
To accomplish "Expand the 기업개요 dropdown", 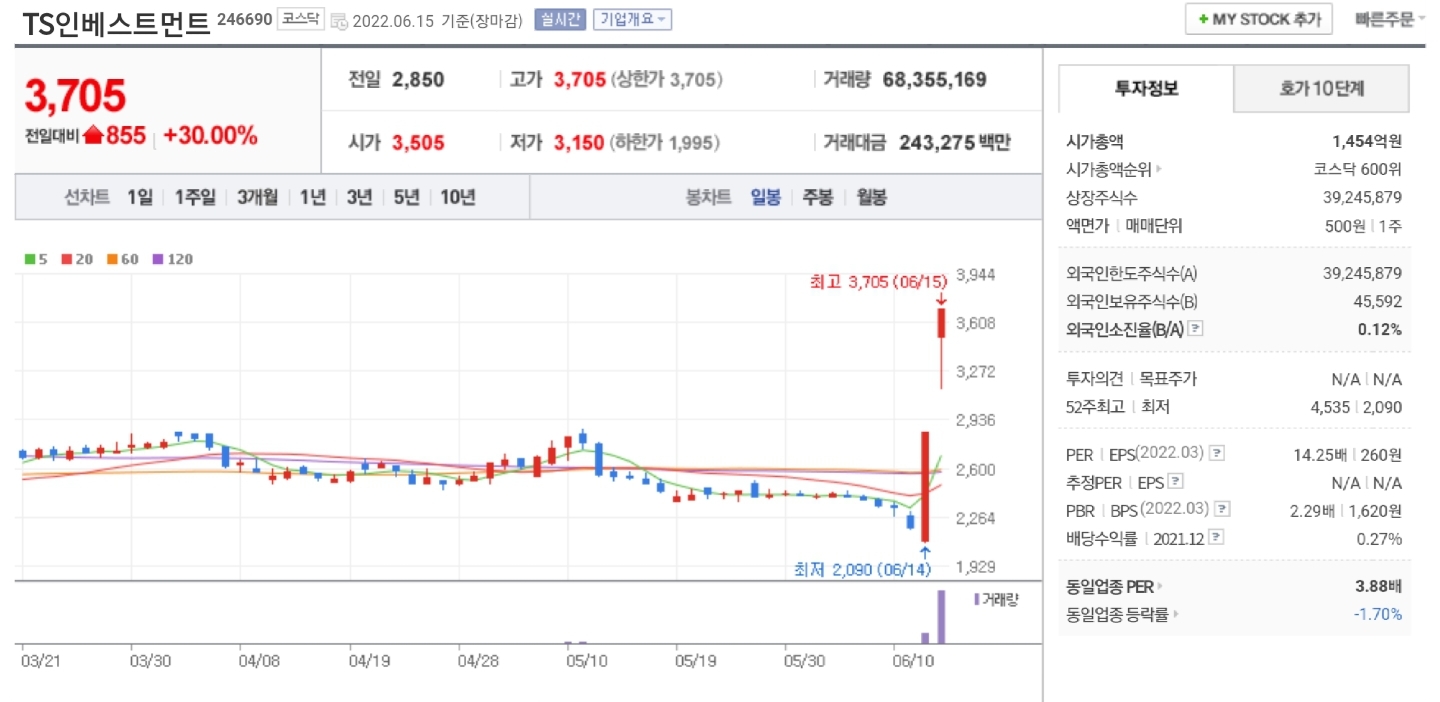I will [x=632, y=19].
